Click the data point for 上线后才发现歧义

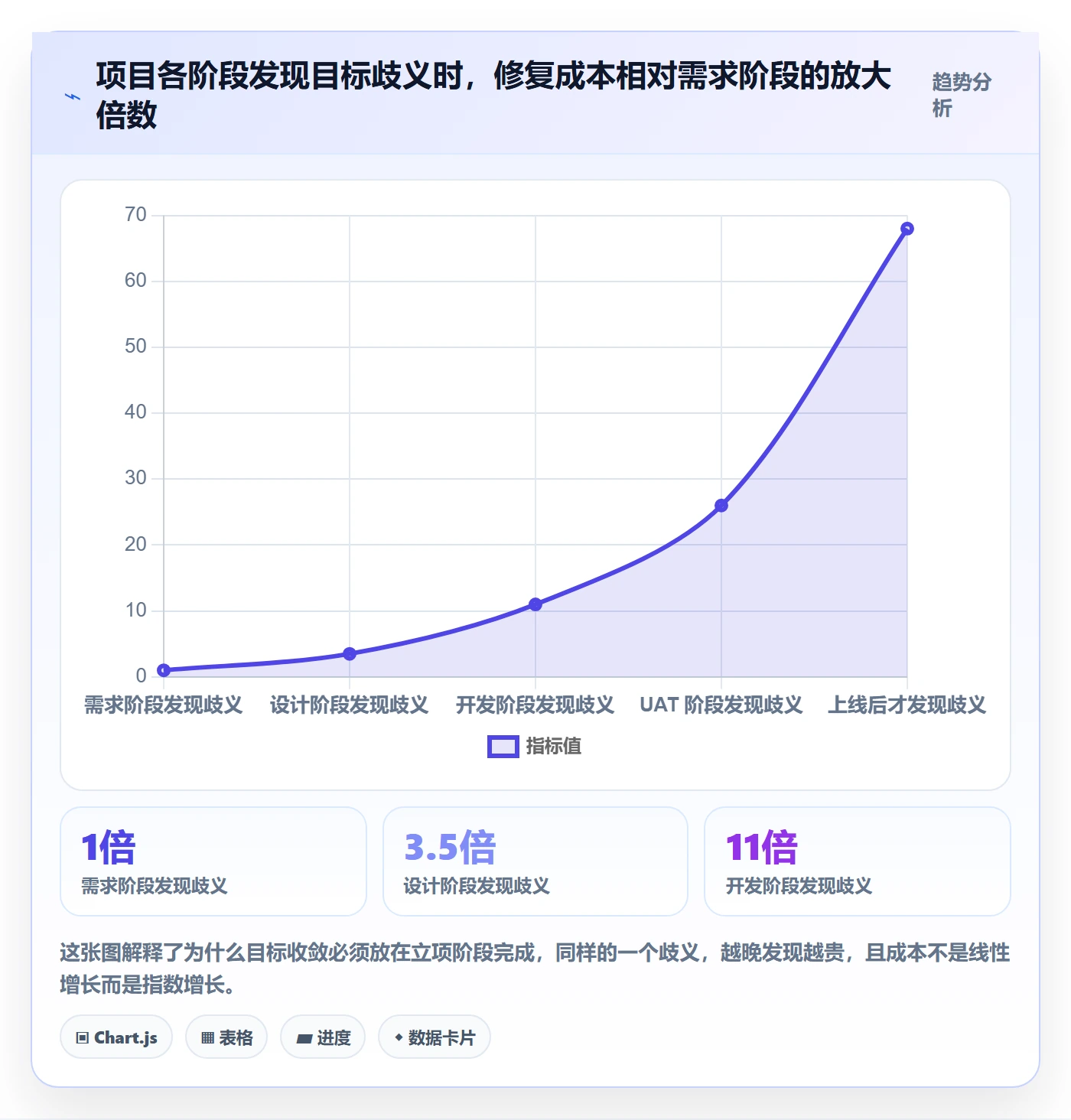click(x=907, y=229)
